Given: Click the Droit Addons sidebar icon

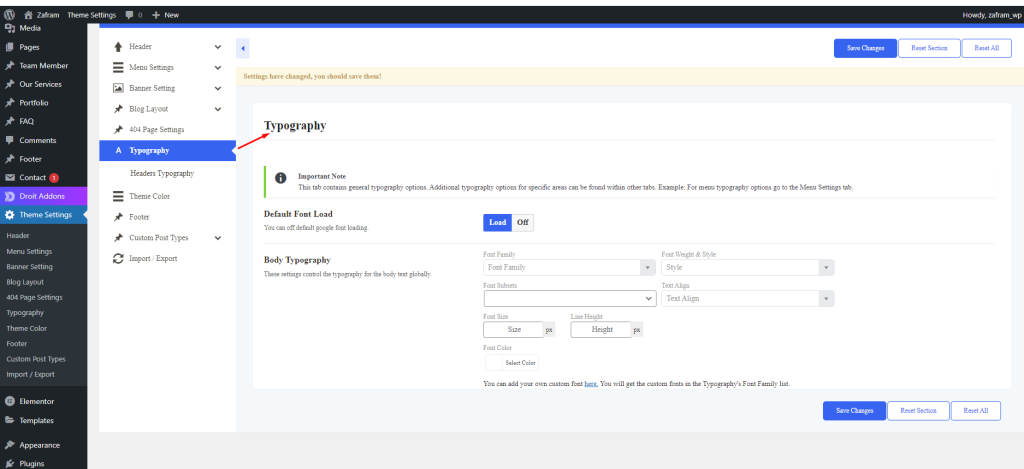Looking at the screenshot, I should 9,196.
